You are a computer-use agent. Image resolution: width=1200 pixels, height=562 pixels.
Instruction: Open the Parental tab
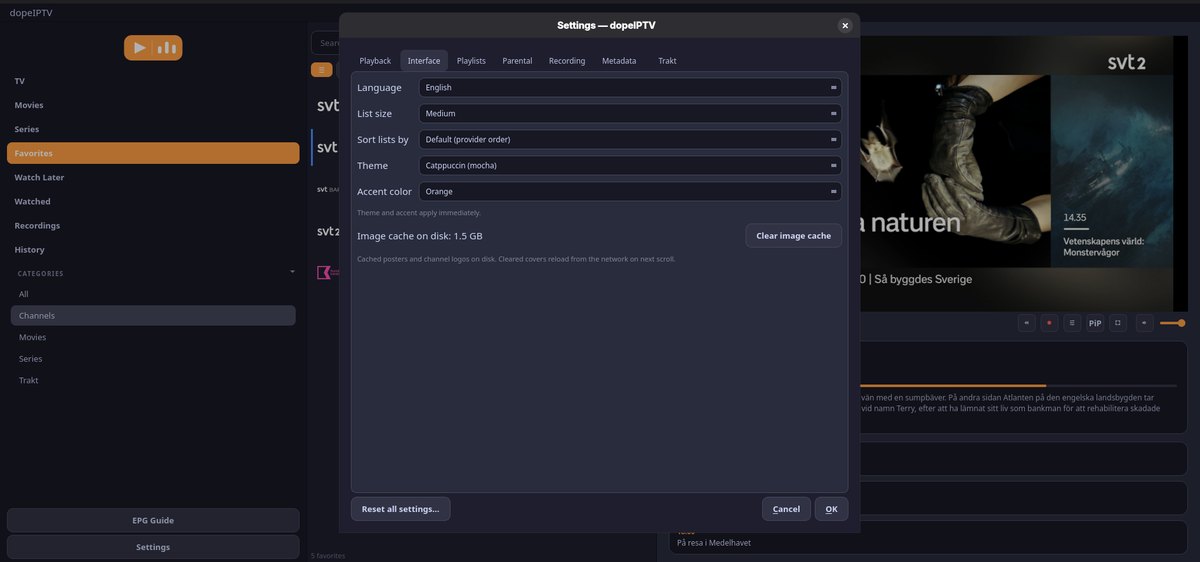click(x=517, y=61)
